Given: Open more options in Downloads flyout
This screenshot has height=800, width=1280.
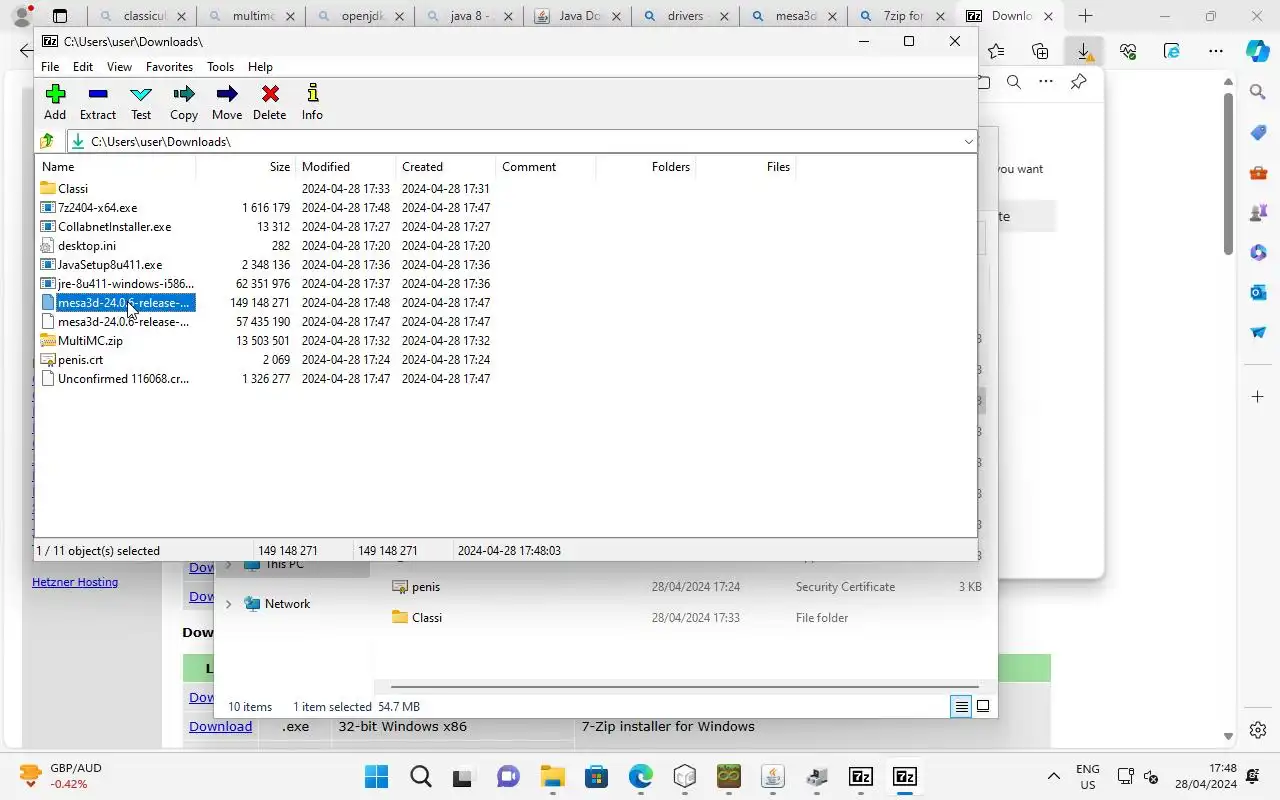Looking at the screenshot, I should pyautogui.click(x=1046, y=82).
